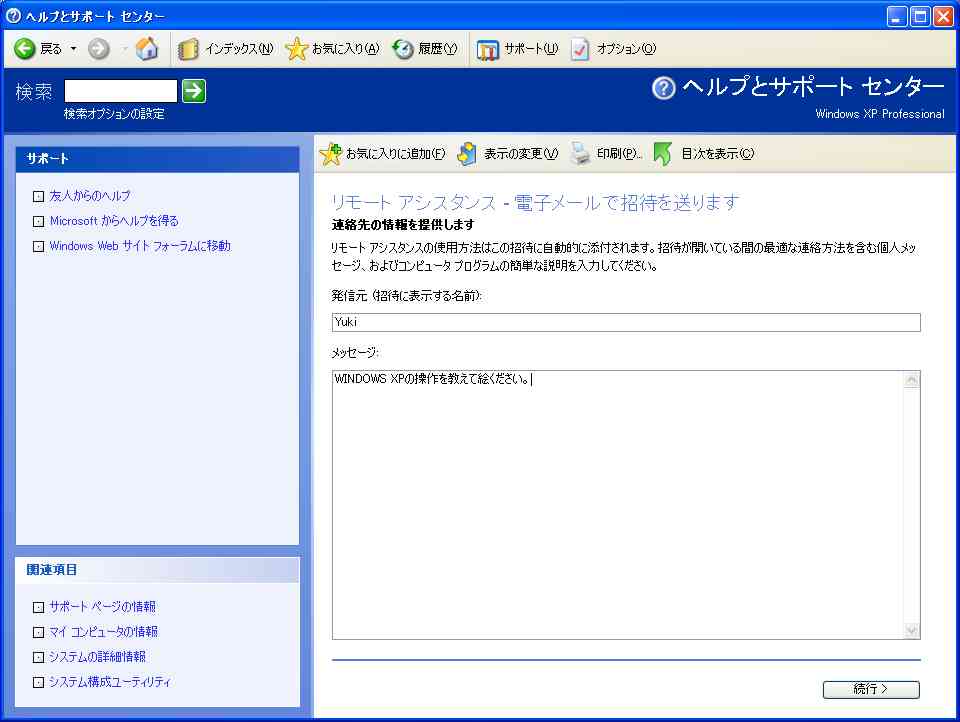Click bullet box beside システムの詳細情報
Viewport: 960px width, 722px height.
click(x=39, y=658)
